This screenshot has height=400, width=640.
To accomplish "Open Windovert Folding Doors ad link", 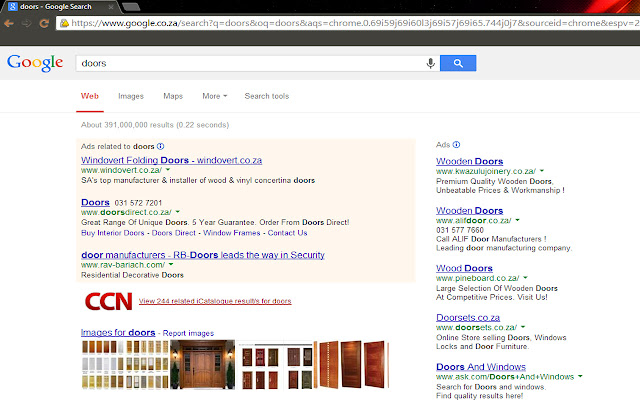I will pos(171,160).
